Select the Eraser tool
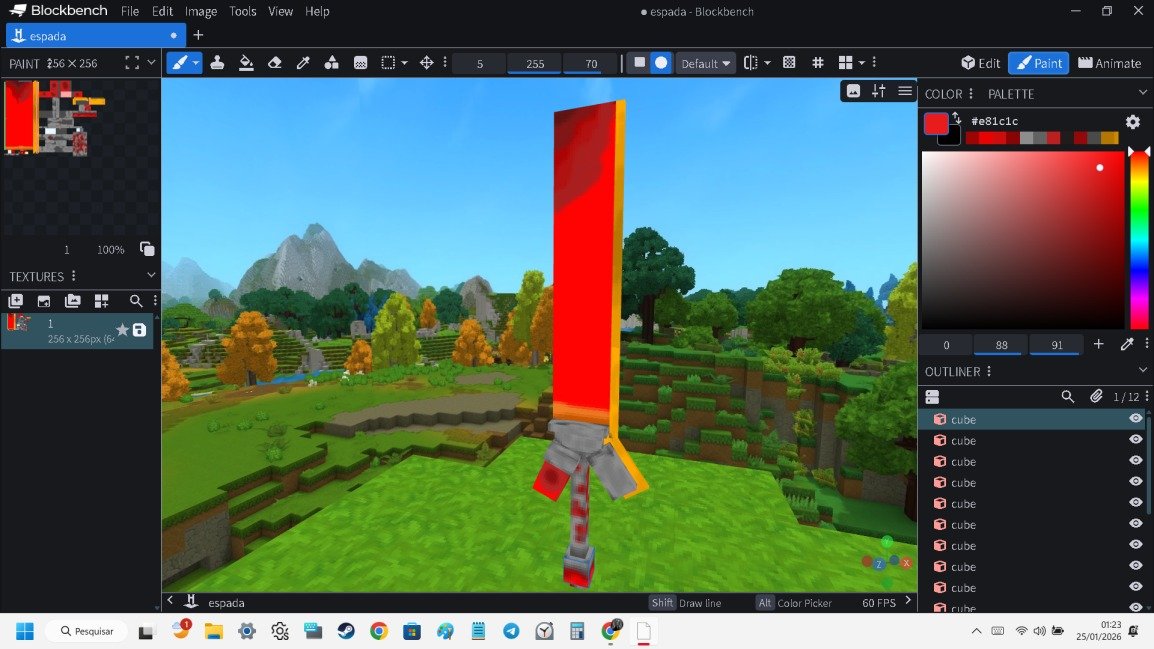This screenshot has height=649, width=1154. point(275,63)
